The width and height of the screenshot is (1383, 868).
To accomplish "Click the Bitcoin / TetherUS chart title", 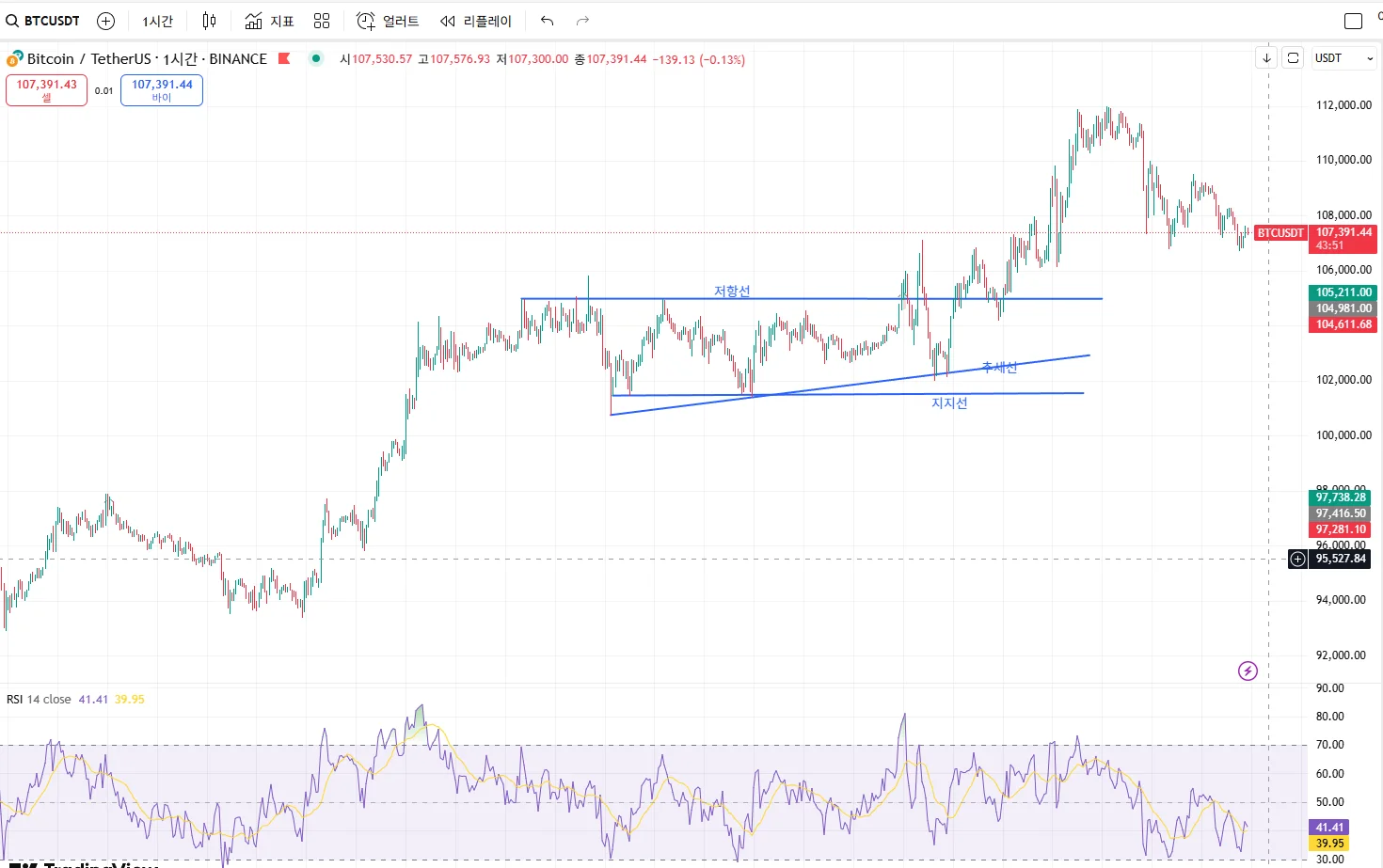I will [147, 58].
